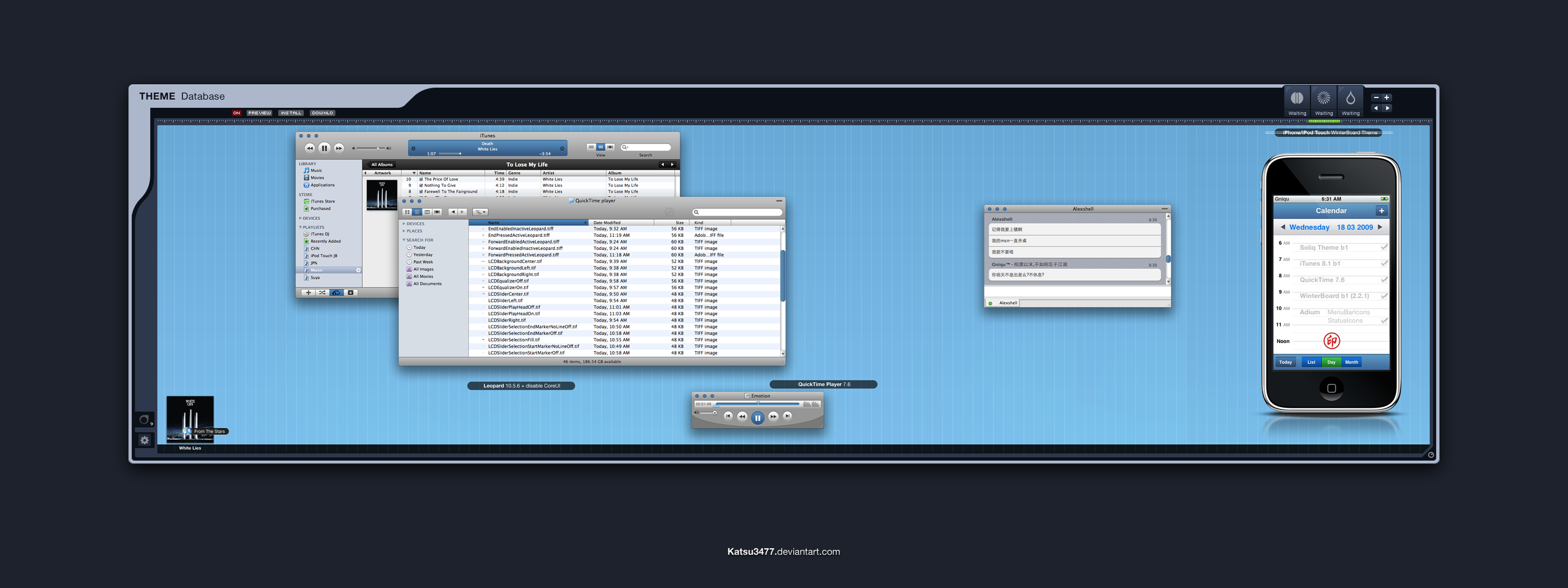Skip to previous track in iTunes
This screenshot has height=588, width=1568.
(x=310, y=148)
